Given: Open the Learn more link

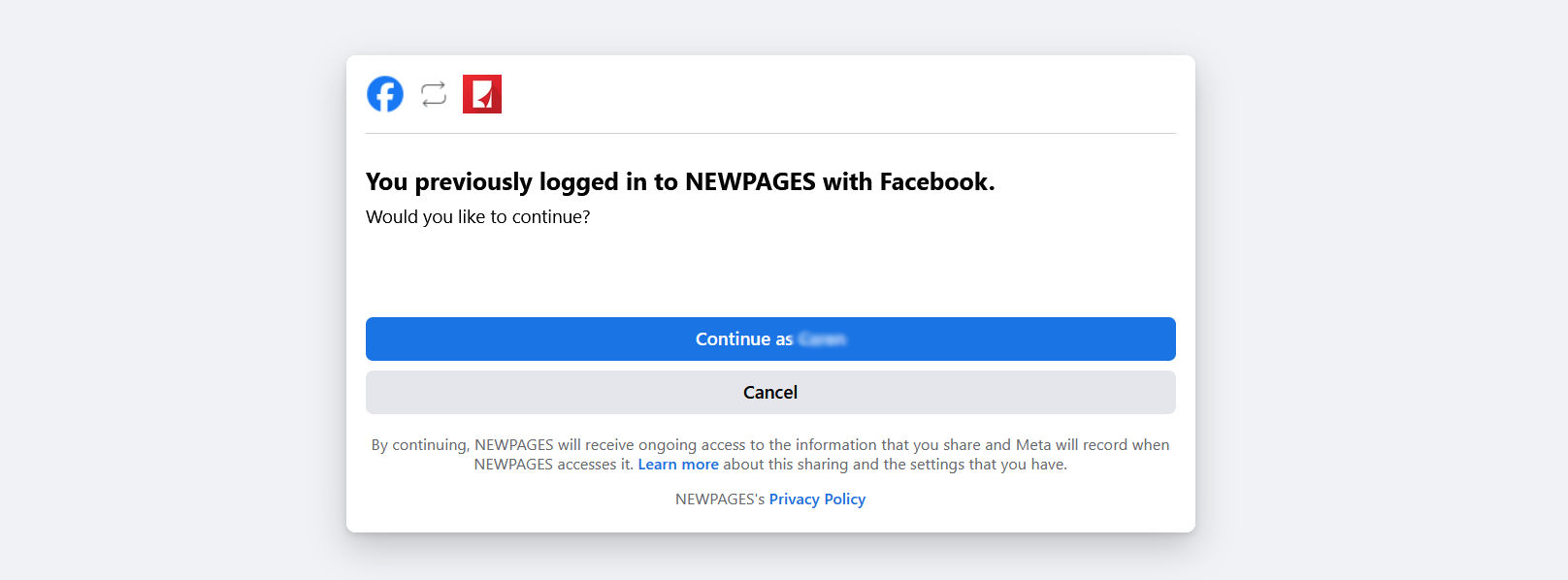Looking at the screenshot, I should tap(678, 465).
